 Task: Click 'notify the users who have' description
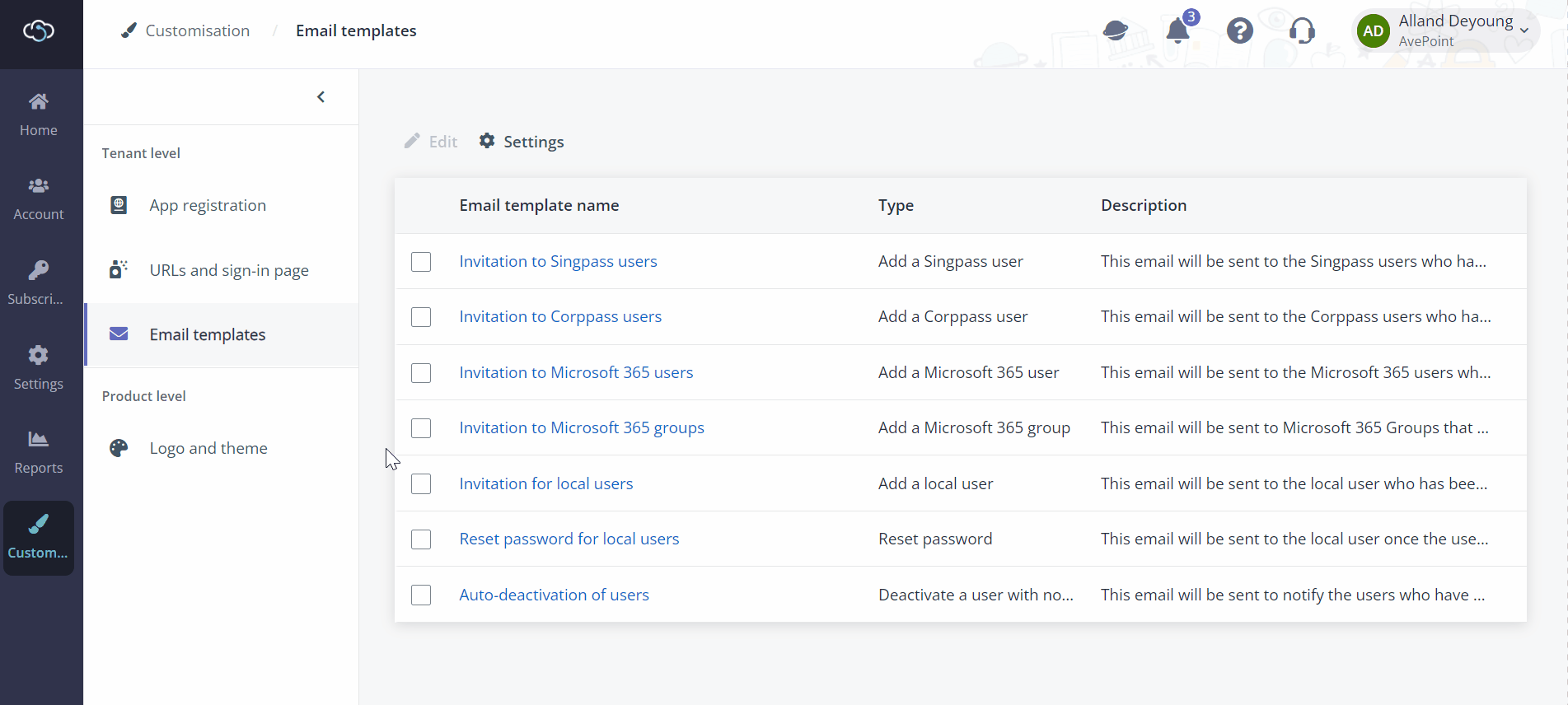(x=1293, y=595)
